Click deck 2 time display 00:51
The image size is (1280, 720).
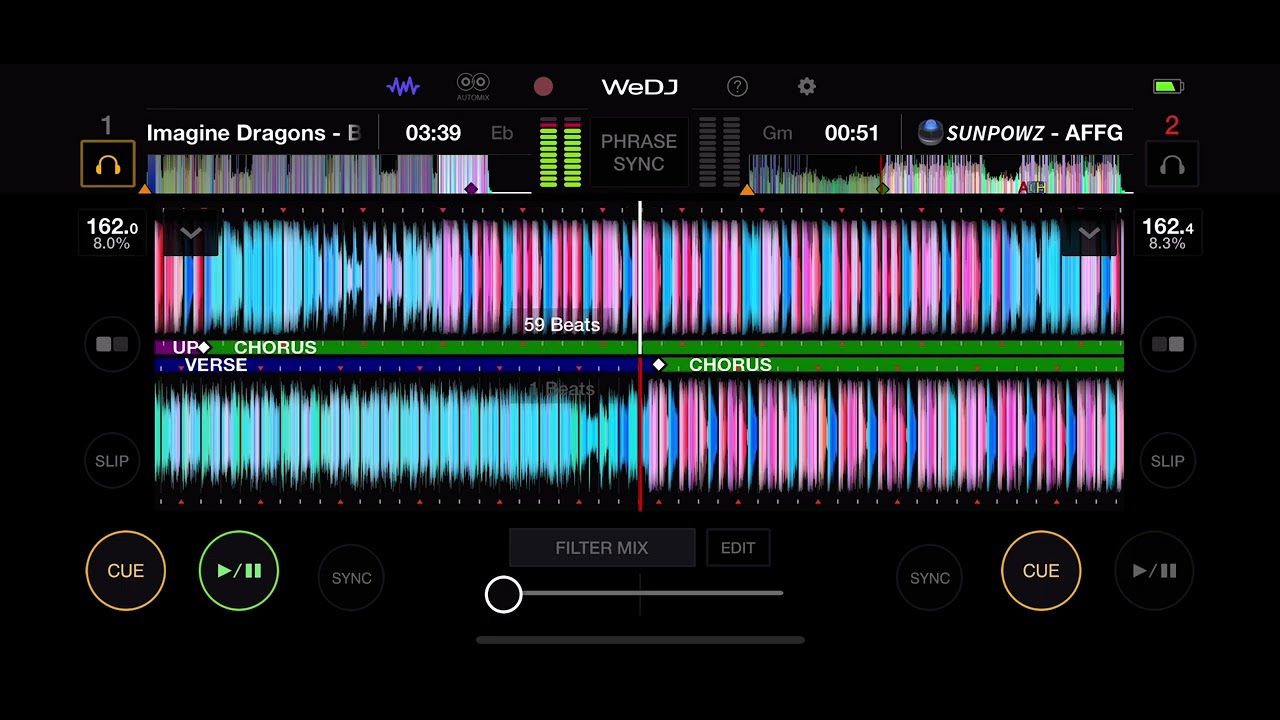(852, 133)
